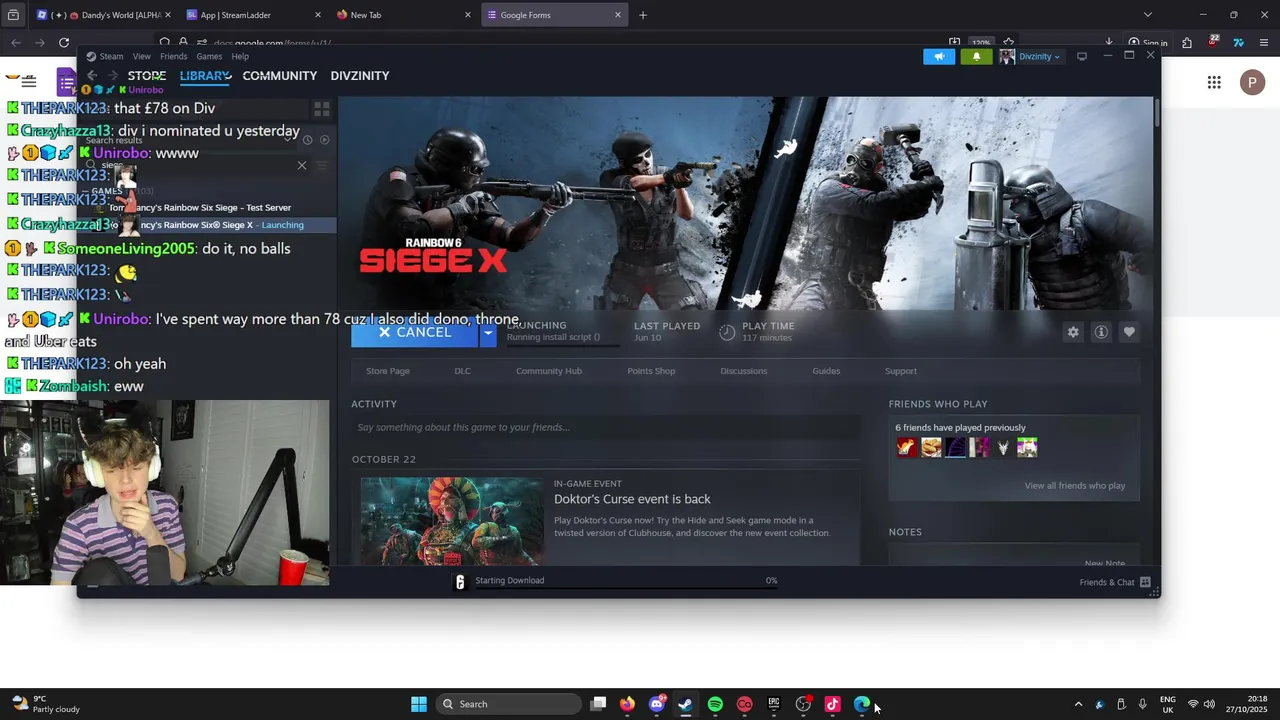The width and height of the screenshot is (1280, 720).
Task: Switch Steam to Big Picture mode
Action: coord(1082,57)
